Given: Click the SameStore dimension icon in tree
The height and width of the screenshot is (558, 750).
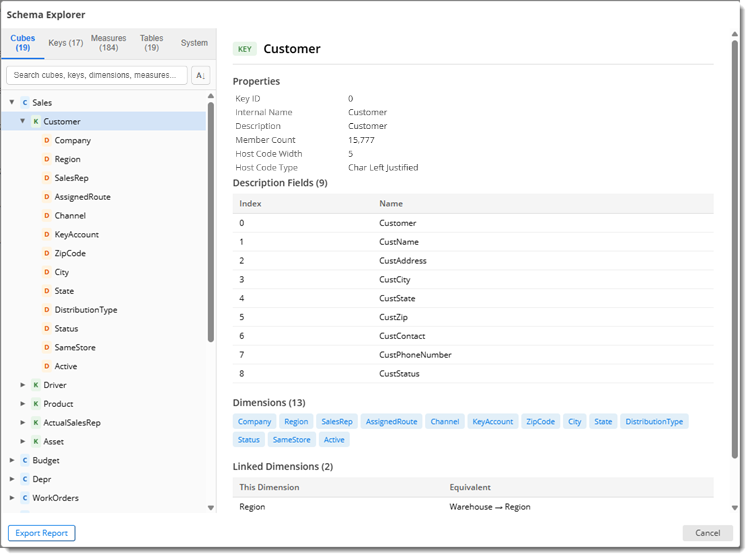Looking at the screenshot, I should [x=46, y=348].
